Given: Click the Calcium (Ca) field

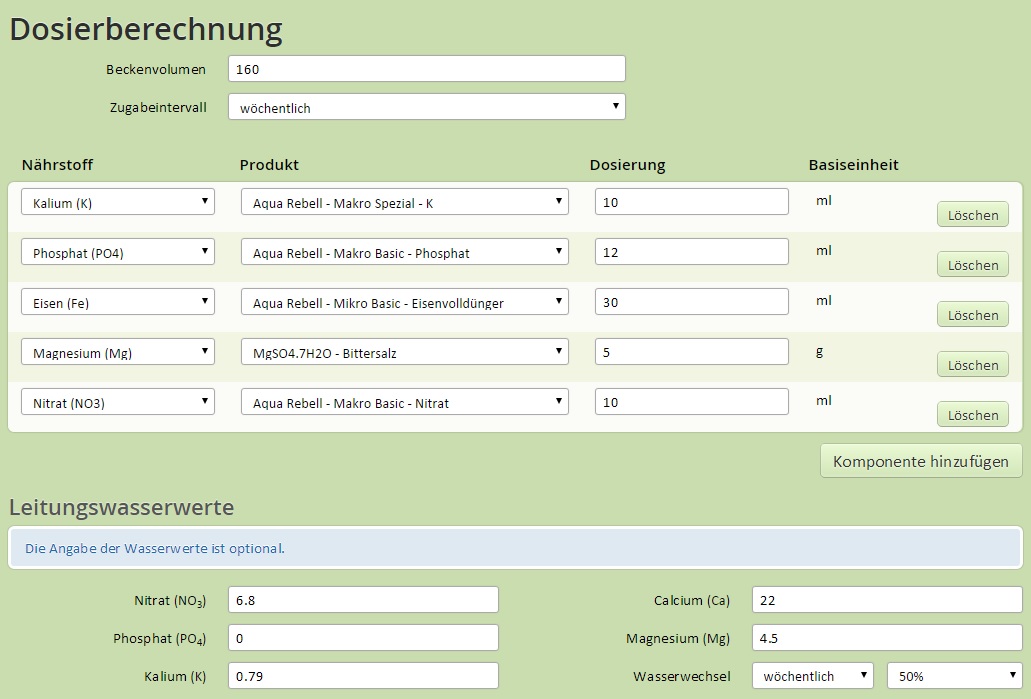Looking at the screenshot, I should 887,600.
